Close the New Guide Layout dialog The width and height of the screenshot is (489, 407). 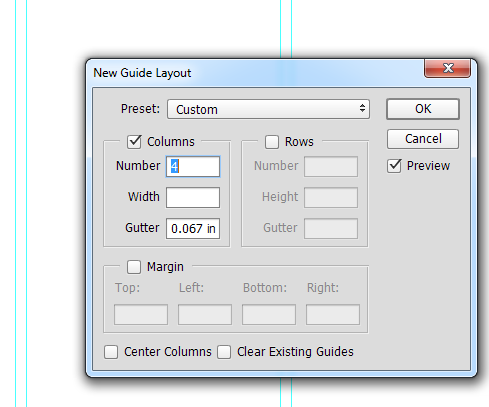[x=447, y=68]
